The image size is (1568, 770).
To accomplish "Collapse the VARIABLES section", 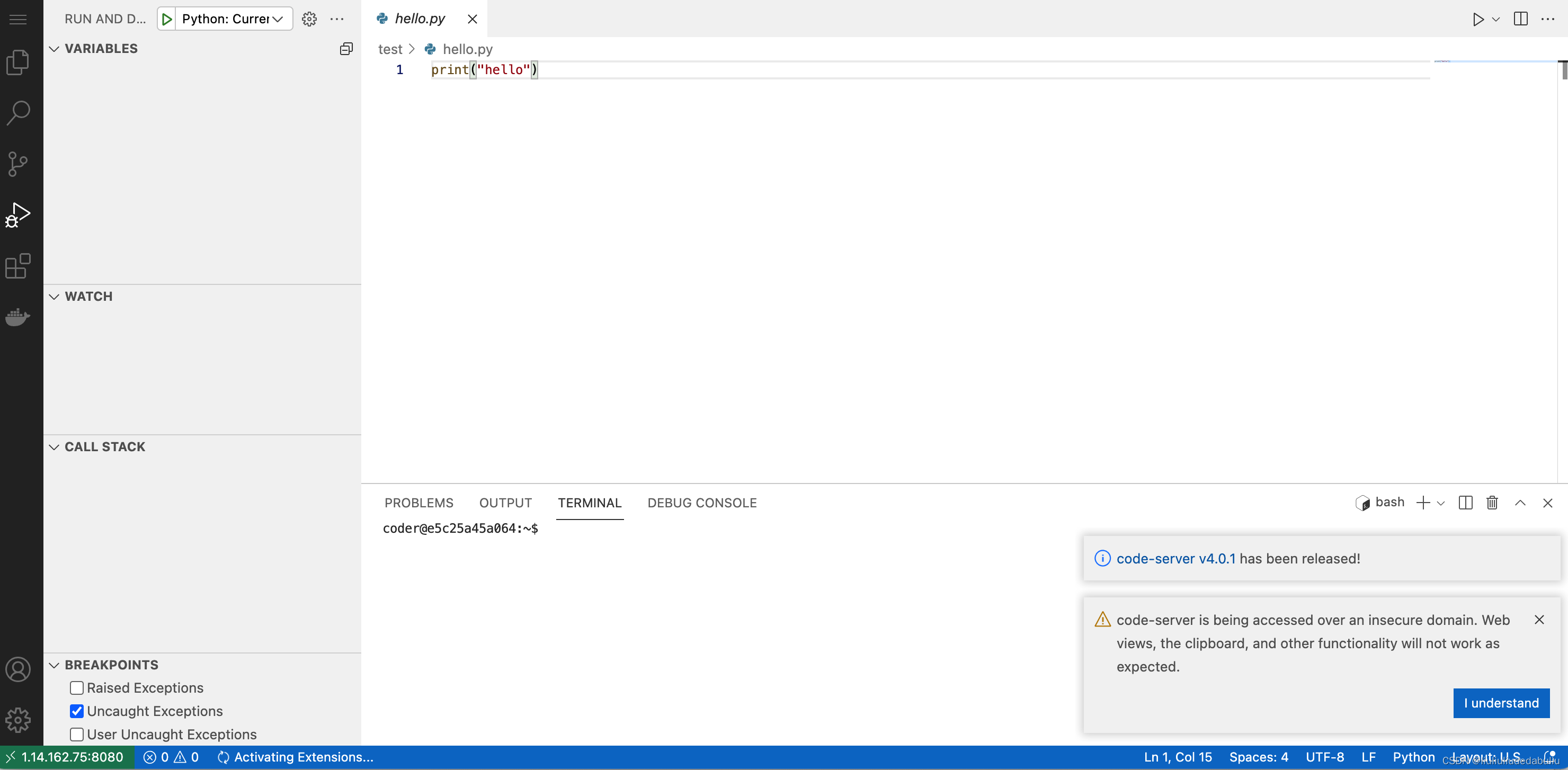I will pyautogui.click(x=54, y=49).
